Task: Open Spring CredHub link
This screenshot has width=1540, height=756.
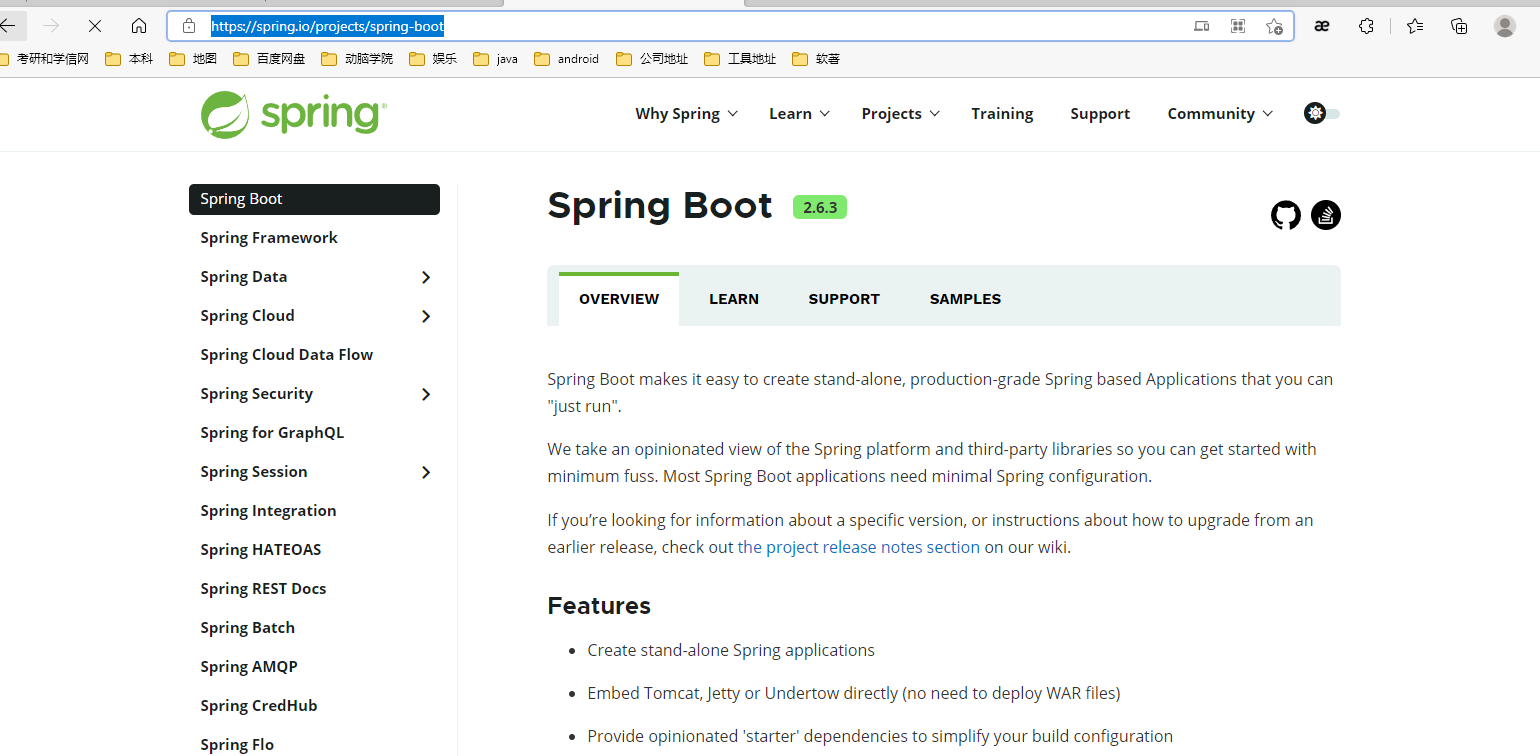Action: [x=258, y=706]
